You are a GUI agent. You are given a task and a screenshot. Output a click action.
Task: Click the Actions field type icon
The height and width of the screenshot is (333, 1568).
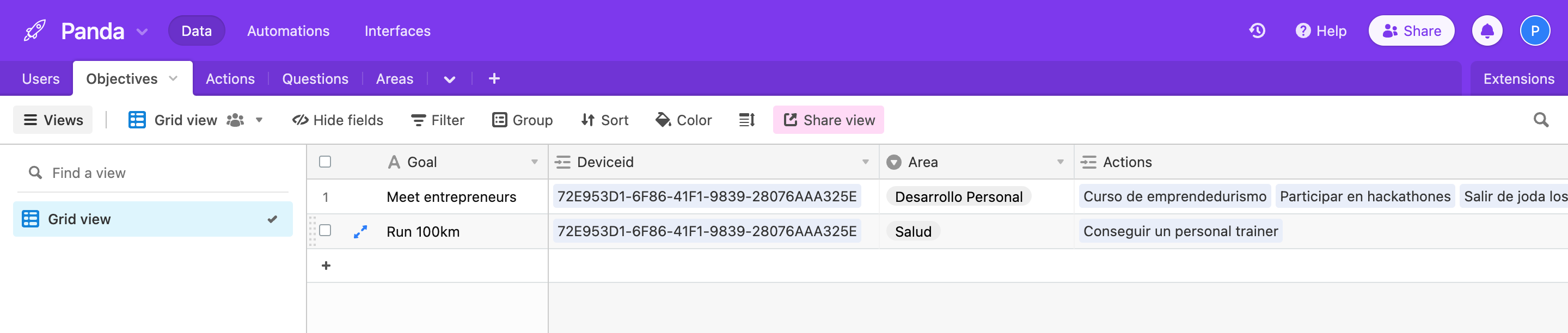coord(1088,162)
